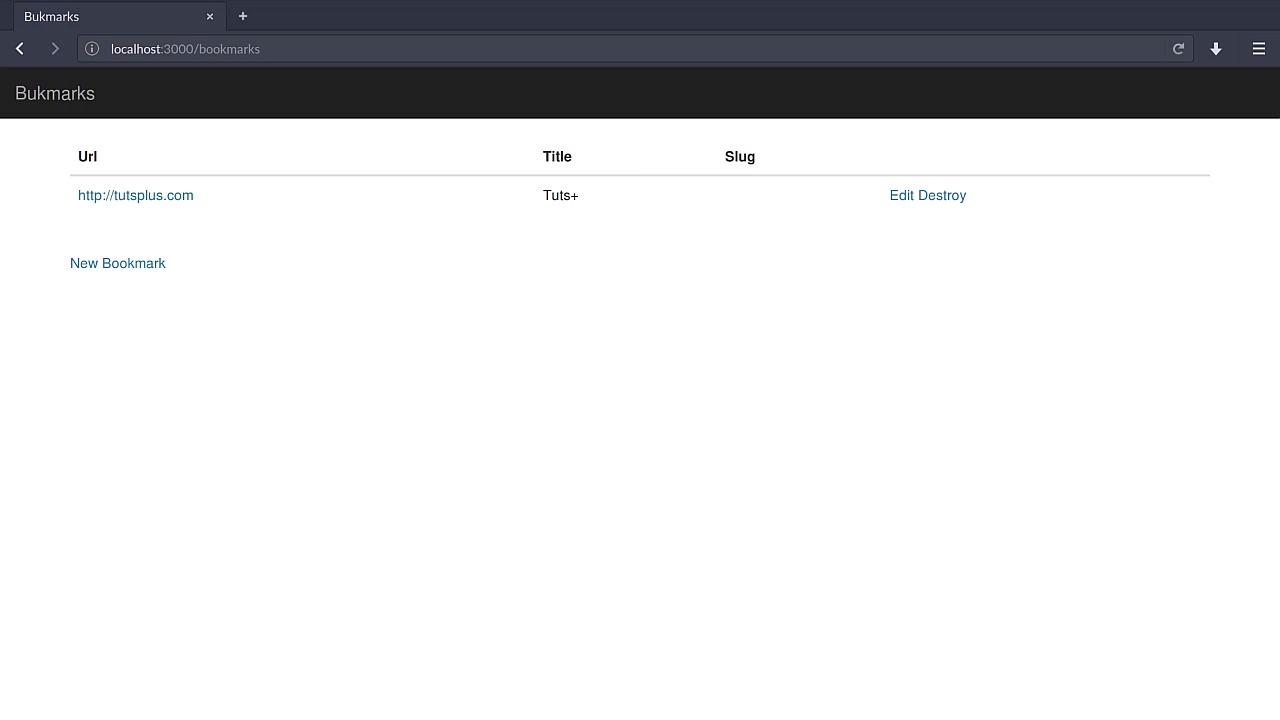Select the Bukmarks browser tab
This screenshot has width=1280, height=720.
coord(119,16)
